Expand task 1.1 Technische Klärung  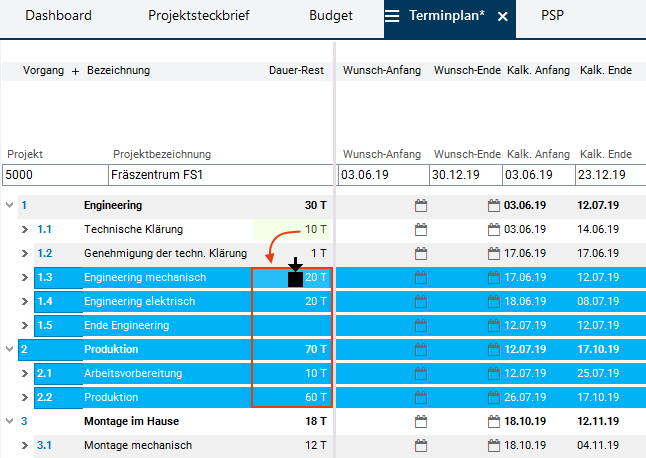[x=26, y=230]
